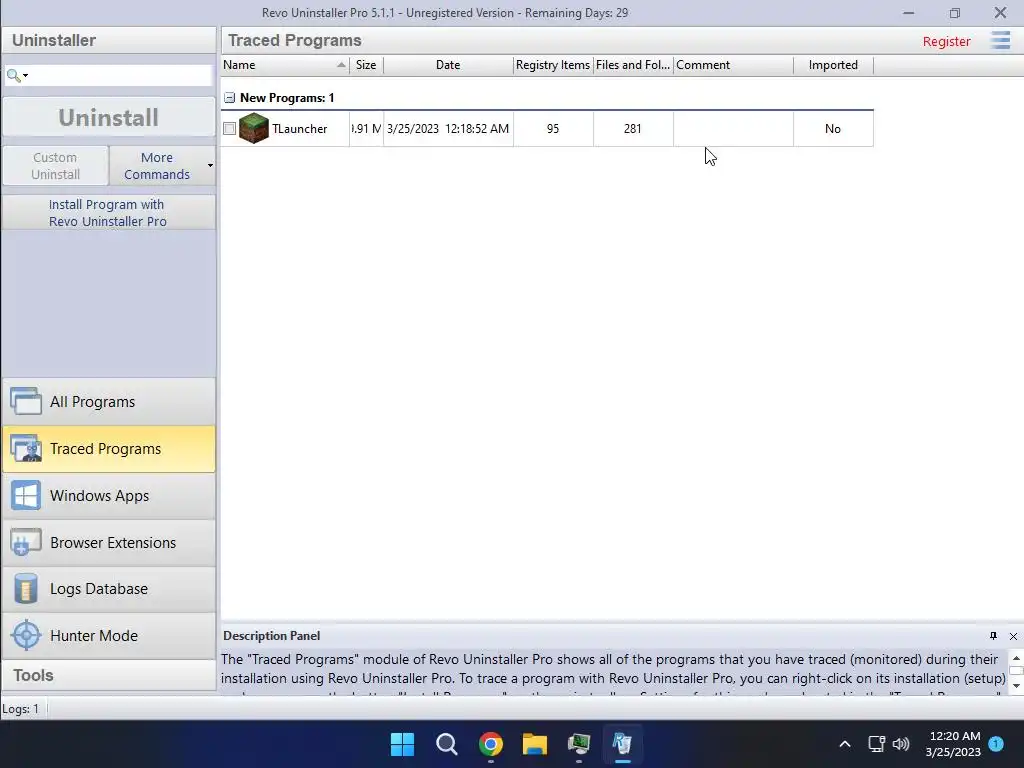Click the Logs: 1 status bar entry
The width and height of the screenshot is (1024, 768).
20,709
